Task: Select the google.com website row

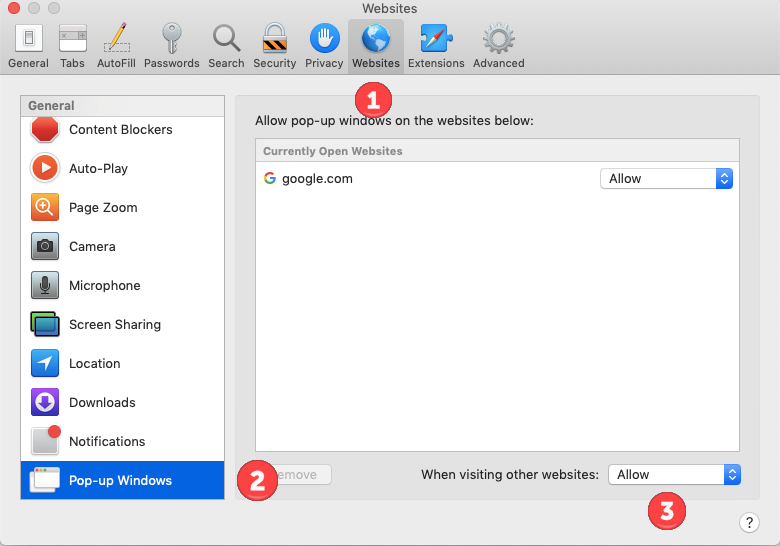Action: point(497,179)
